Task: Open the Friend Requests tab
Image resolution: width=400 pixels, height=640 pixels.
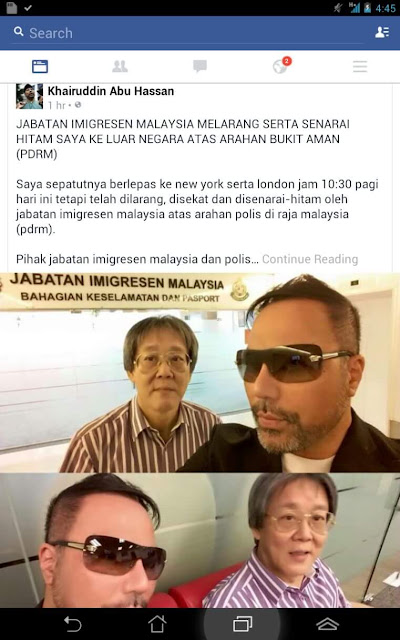Action: pos(120,66)
